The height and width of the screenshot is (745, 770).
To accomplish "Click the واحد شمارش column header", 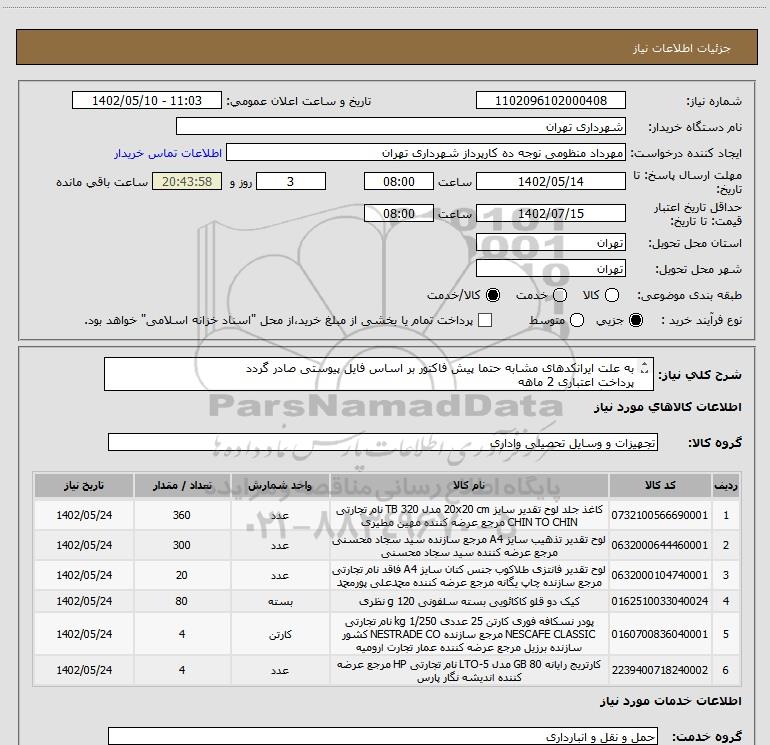I will (280, 485).
